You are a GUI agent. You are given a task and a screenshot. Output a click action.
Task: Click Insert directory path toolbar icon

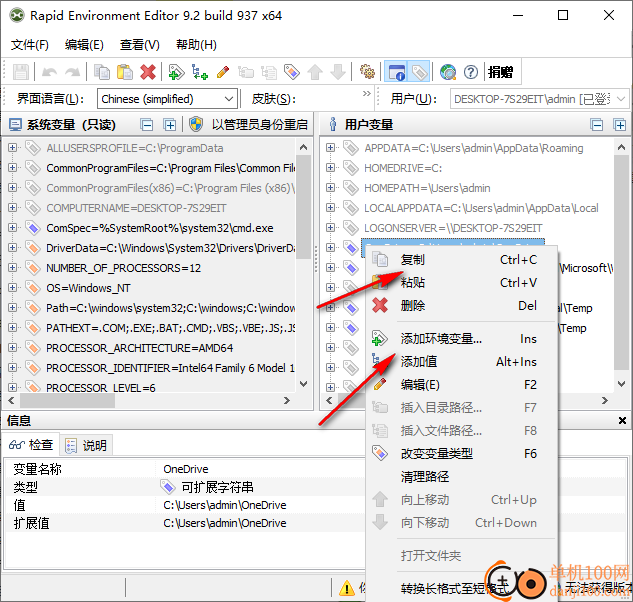pos(246,72)
